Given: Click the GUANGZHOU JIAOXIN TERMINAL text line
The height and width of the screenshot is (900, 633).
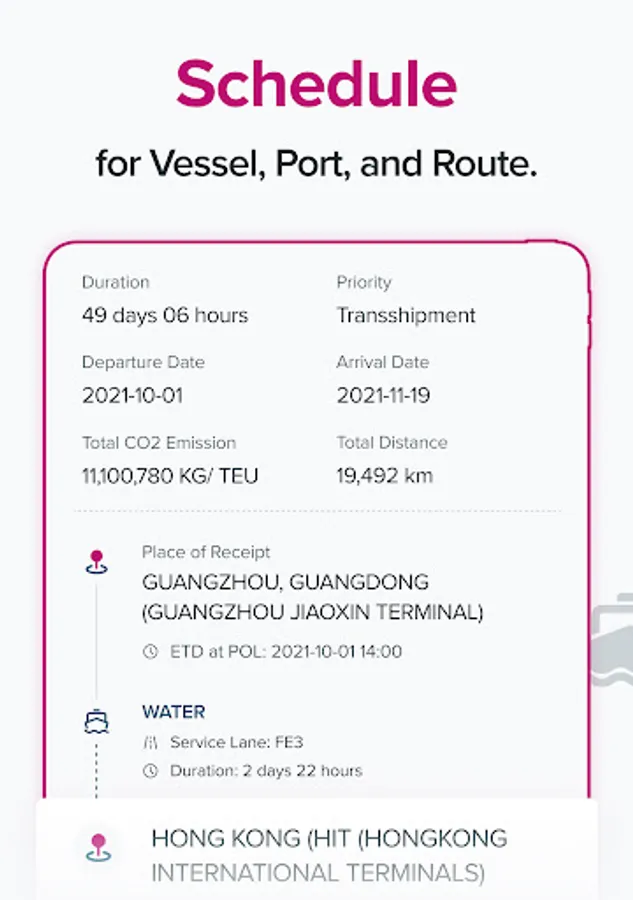Looking at the screenshot, I should tap(312, 611).
